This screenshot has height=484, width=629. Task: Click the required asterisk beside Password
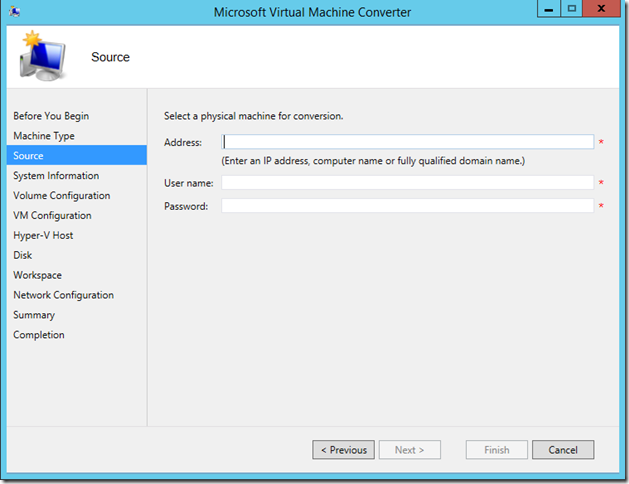pyautogui.click(x=601, y=206)
